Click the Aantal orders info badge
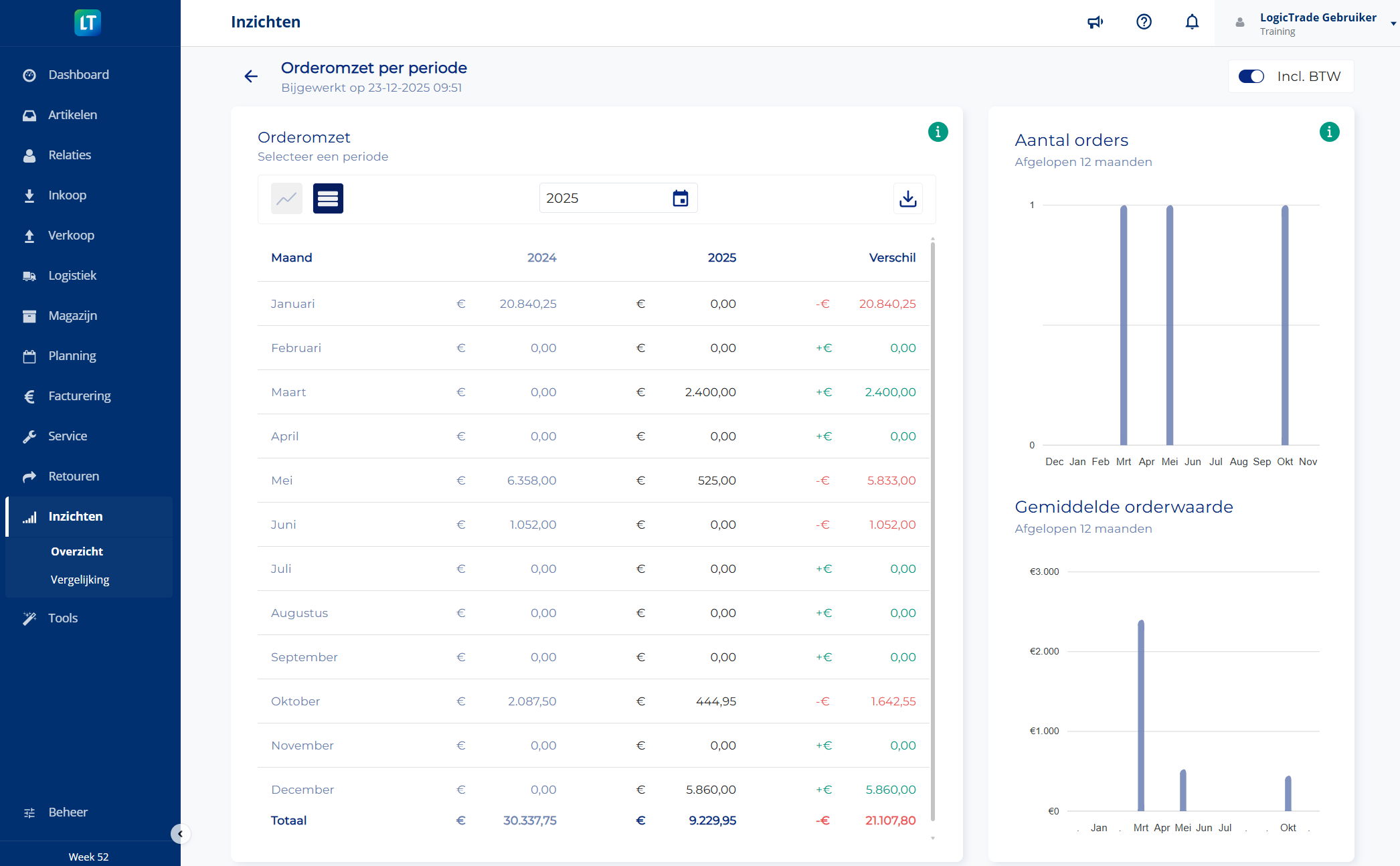1400x866 pixels. click(1330, 132)
